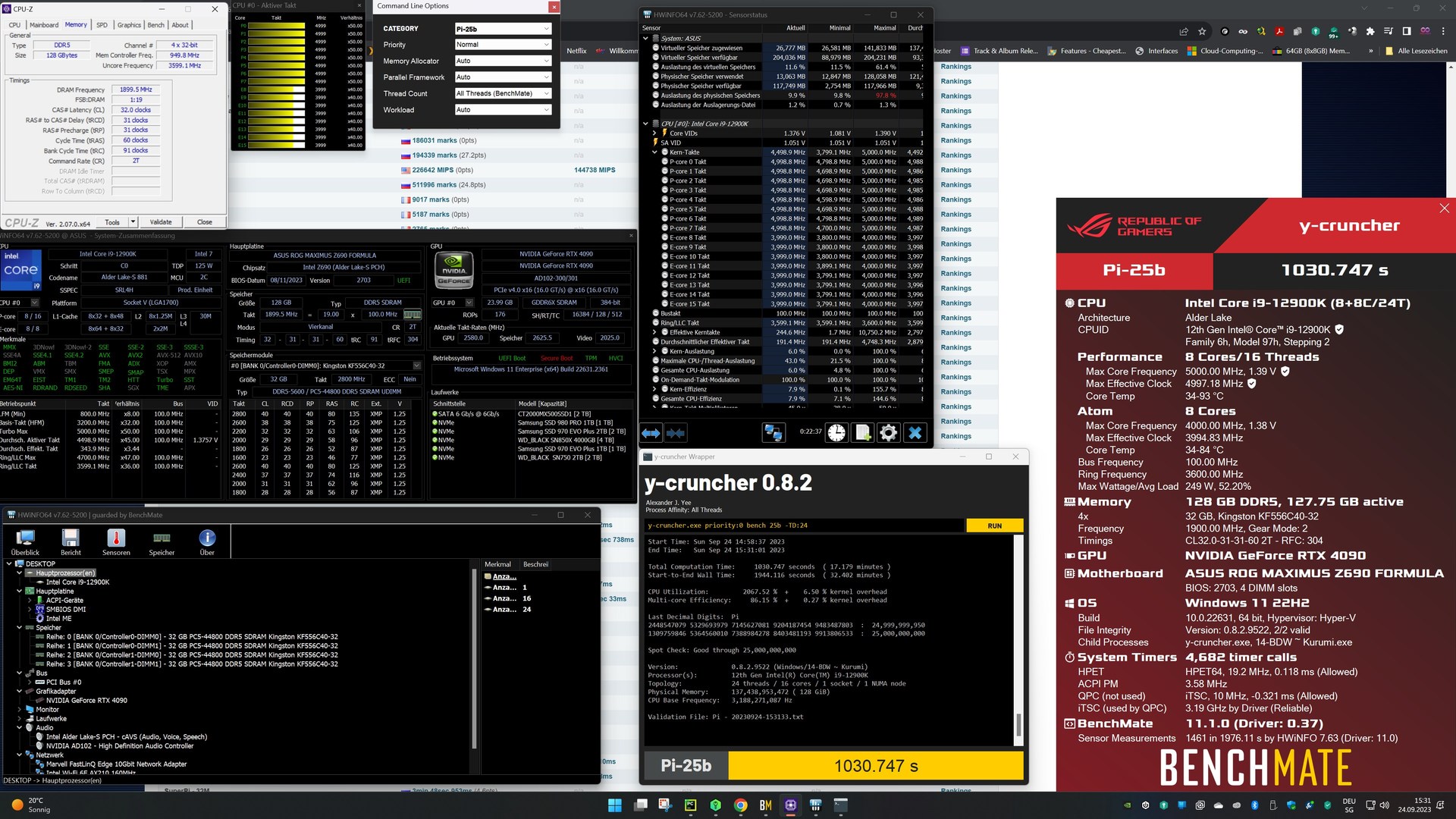The image size is (1456, 819).
Task: Collapse the System: ASUS sensor group
Action: (x=646, y=38)
